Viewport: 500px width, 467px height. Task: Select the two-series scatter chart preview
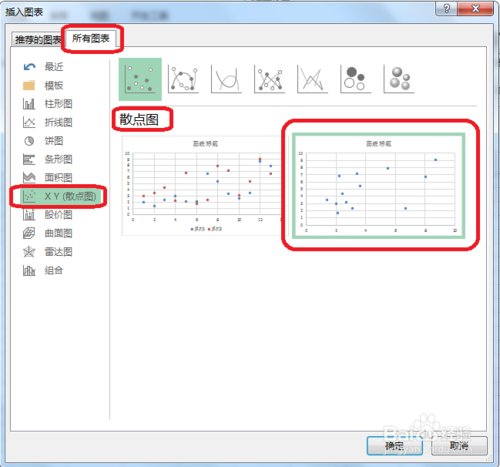pyautogui.click(x=202, y=186)
